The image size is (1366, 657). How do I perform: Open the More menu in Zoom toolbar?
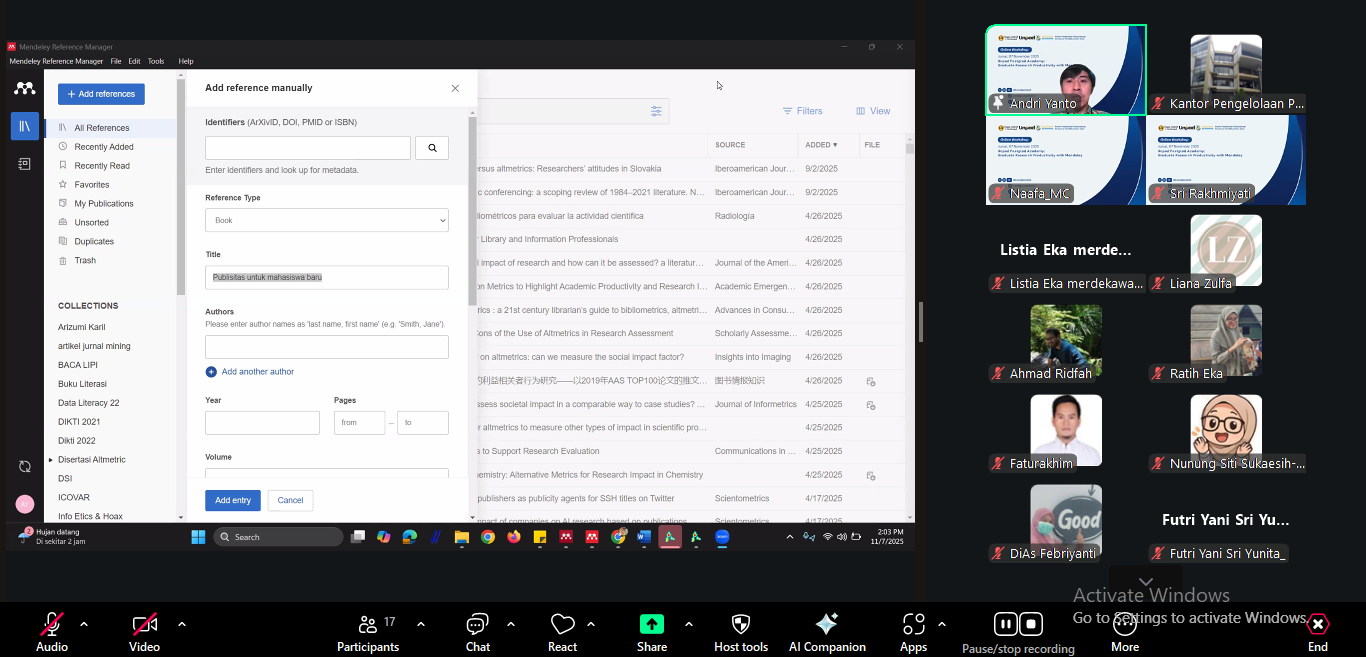1125,632
